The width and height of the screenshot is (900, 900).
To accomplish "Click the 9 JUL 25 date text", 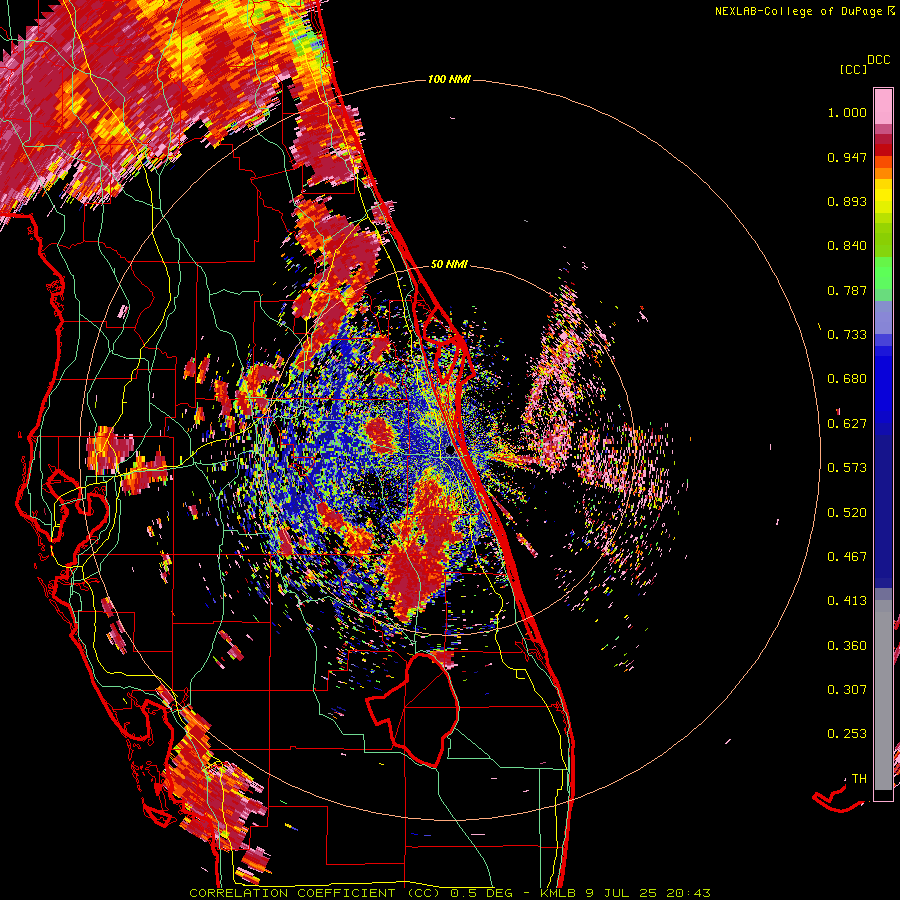I will [621, 893].
